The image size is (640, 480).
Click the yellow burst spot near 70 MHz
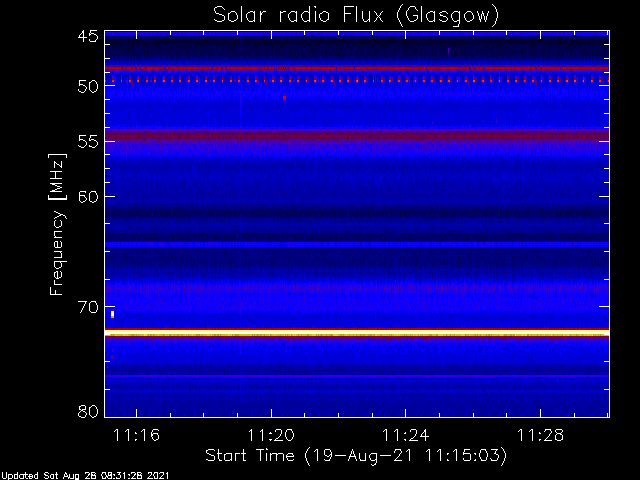(x=112, y=314)
